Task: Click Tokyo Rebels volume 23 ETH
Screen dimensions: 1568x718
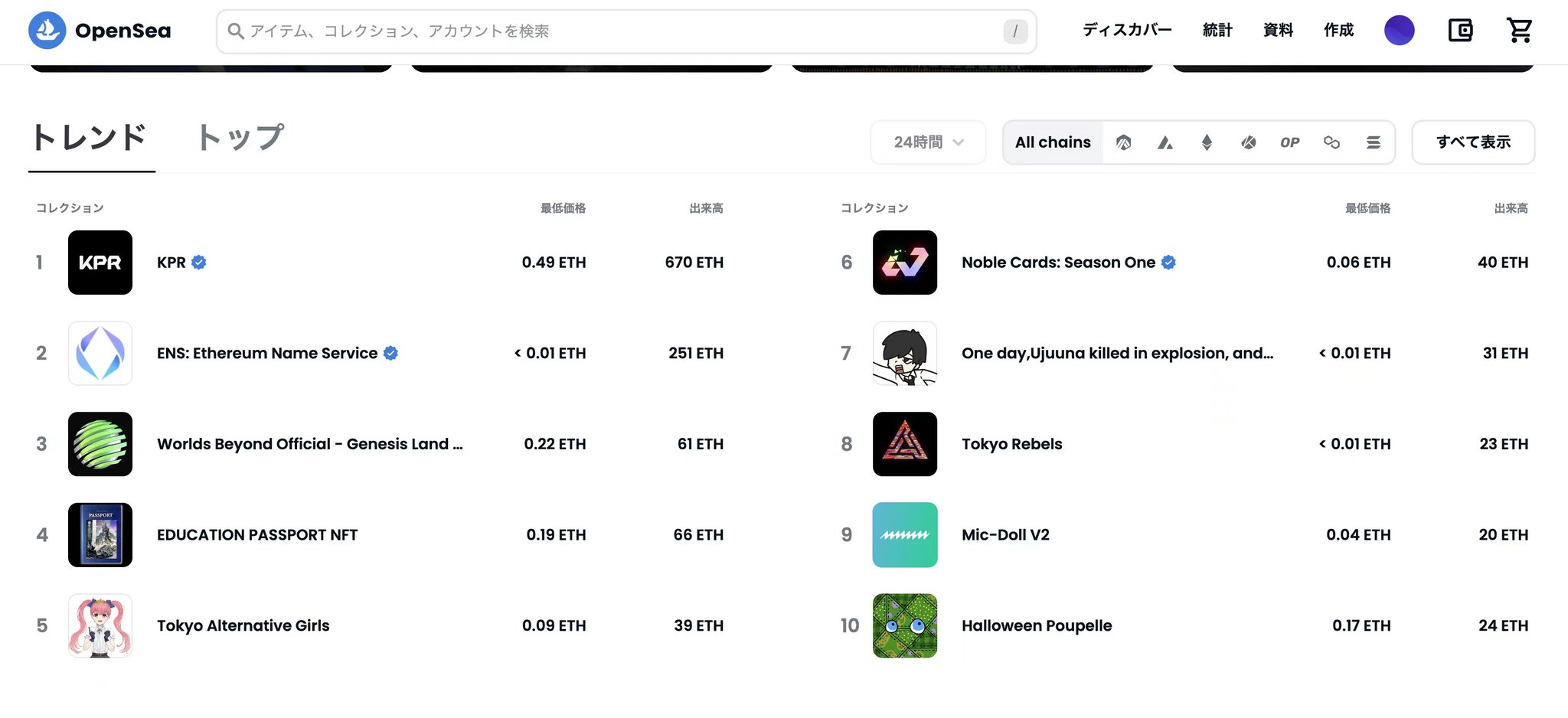Action: coord(1504,444)
